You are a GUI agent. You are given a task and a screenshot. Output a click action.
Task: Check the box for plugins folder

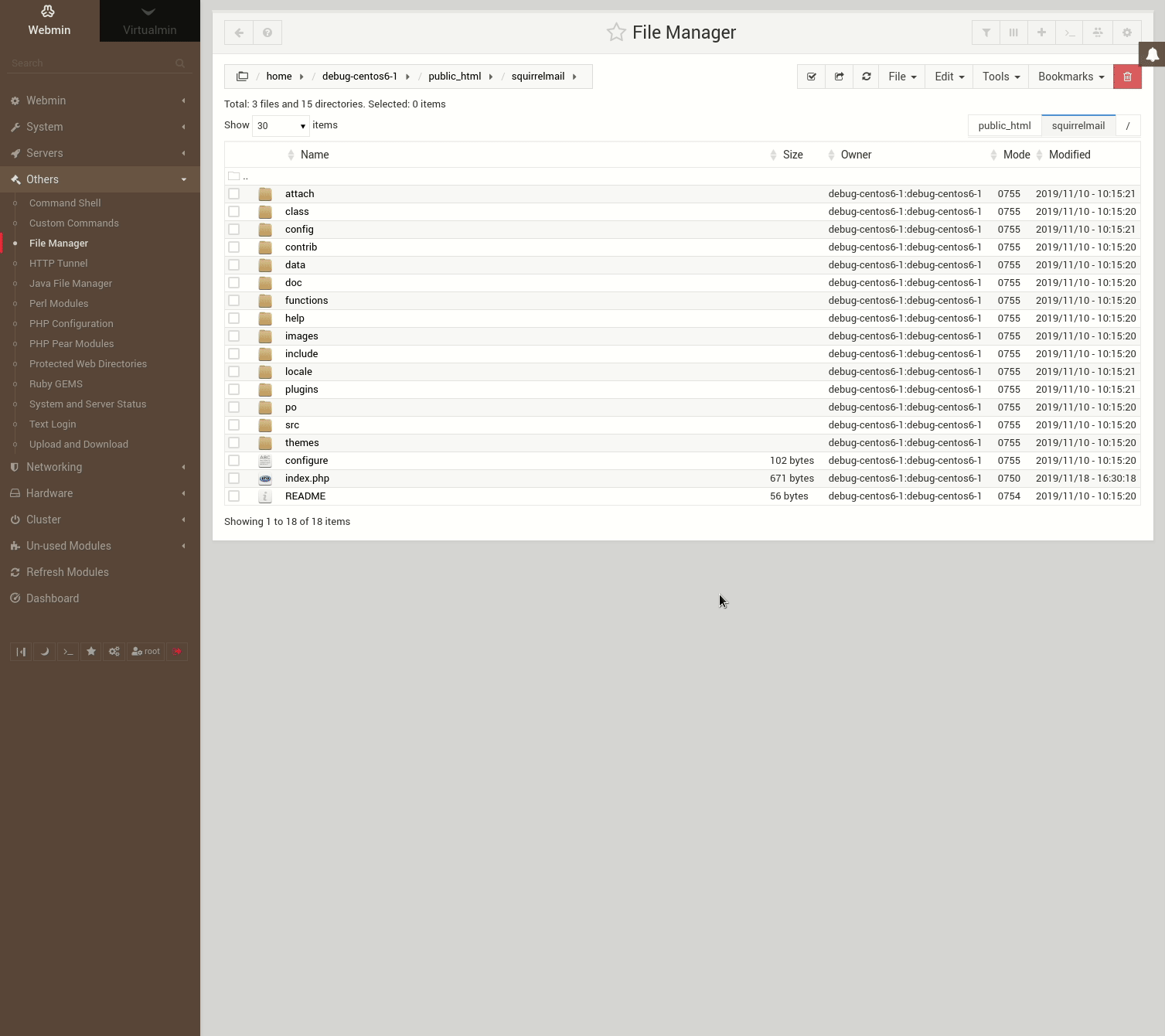pyautogui.click(x=234, y=390)
